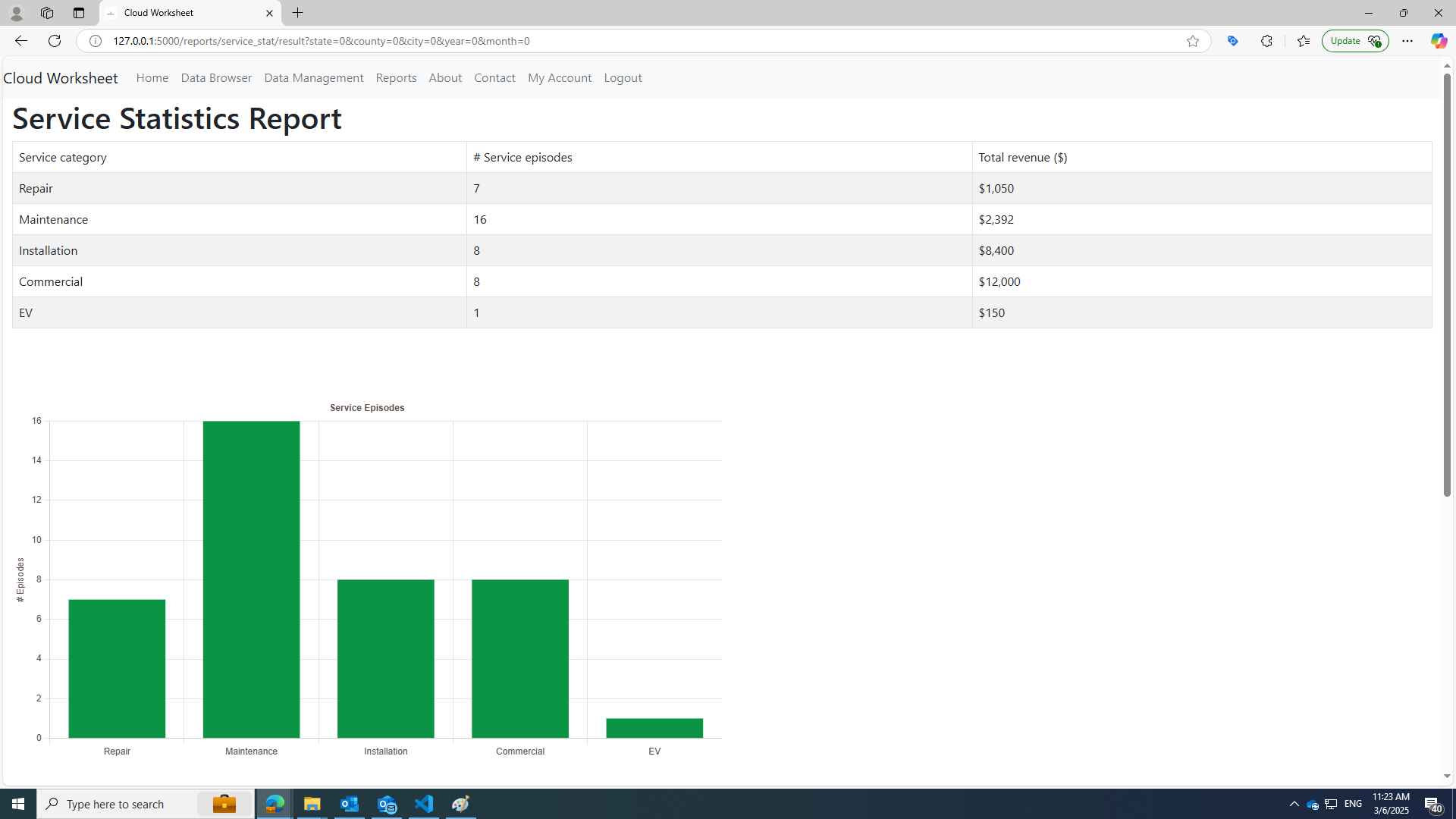Click the Update browser button
Image resolution: width=1456 pixels, height=819 pixels.
point(1354,41)
